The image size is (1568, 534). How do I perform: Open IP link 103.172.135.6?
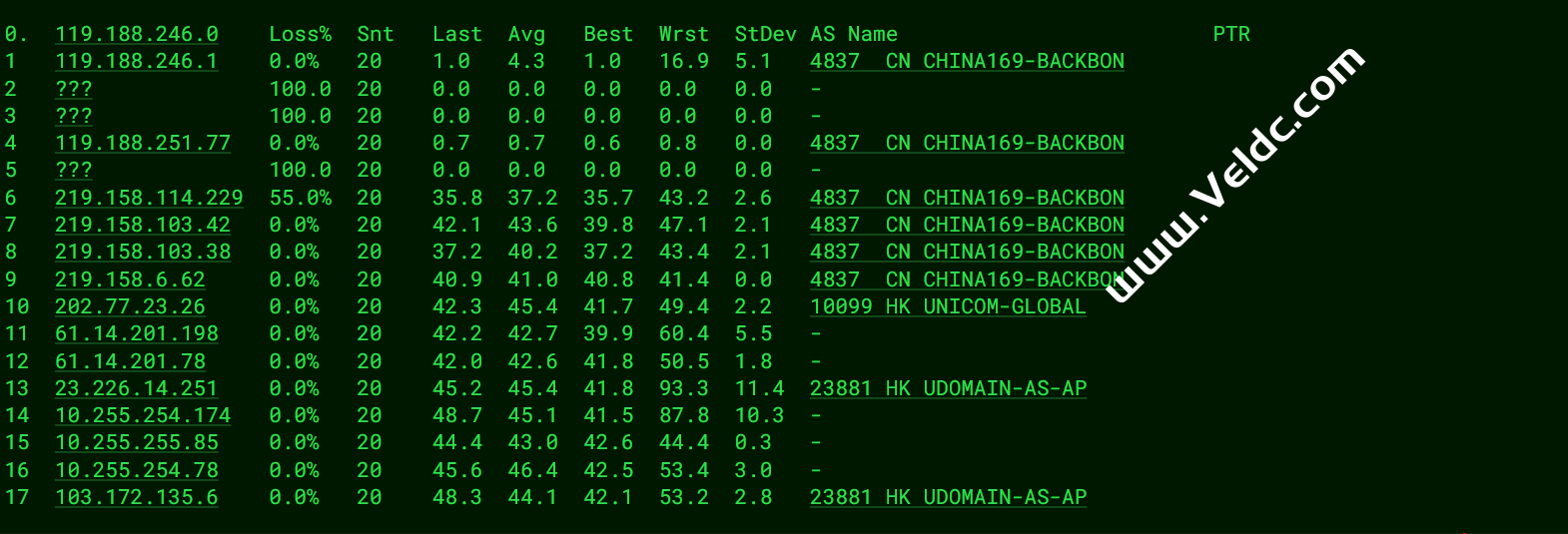(x=137, y=497)
